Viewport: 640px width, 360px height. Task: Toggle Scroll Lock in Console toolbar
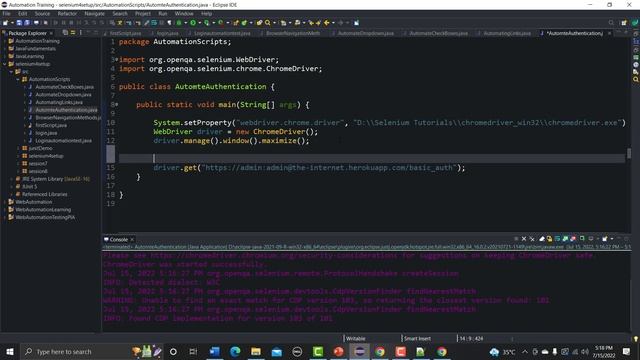[x=549, y=239]
